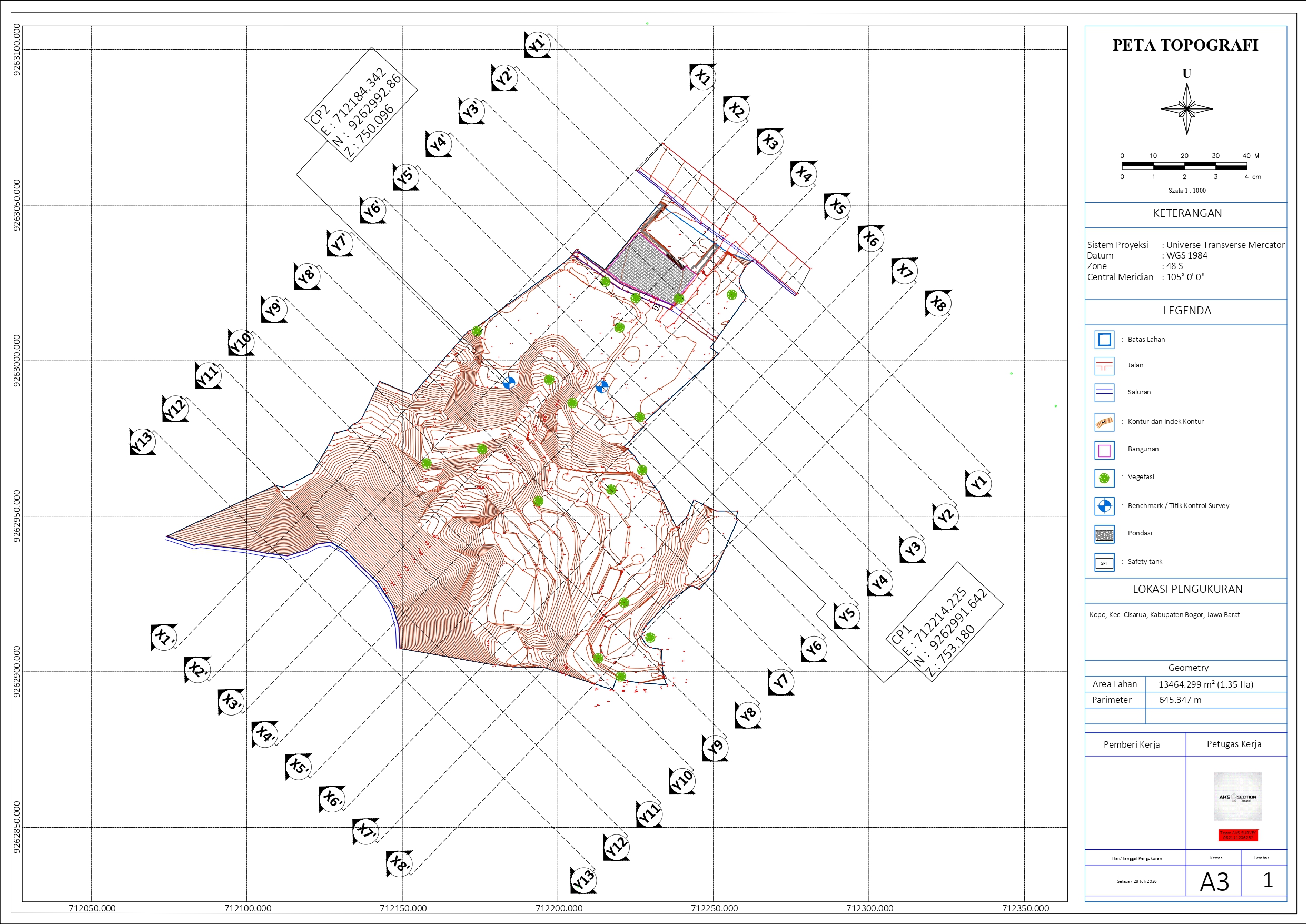Viewport: 1307px width, 924px height.
Task: Click section marker X8' circle
Action: (x=400, y=863)
